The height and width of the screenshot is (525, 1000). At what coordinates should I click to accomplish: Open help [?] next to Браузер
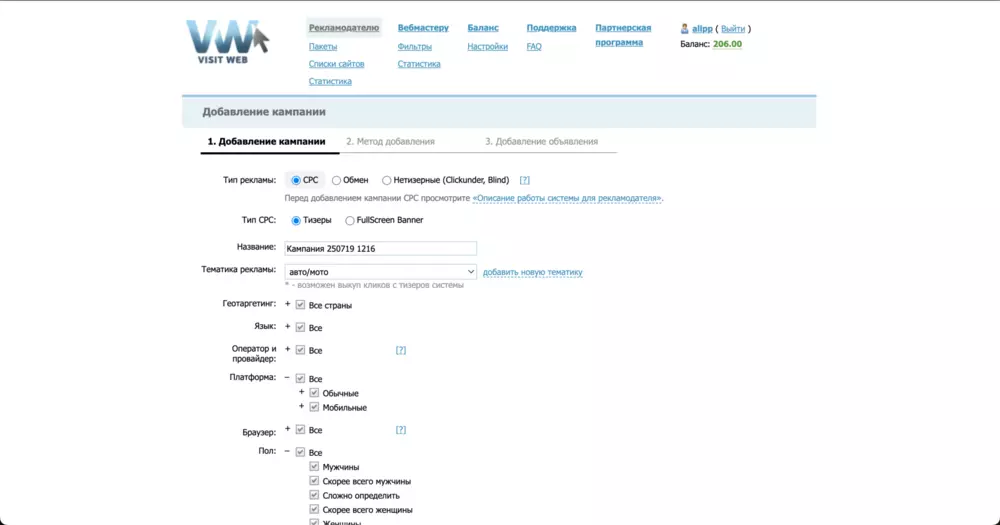[x=401, y=430]
